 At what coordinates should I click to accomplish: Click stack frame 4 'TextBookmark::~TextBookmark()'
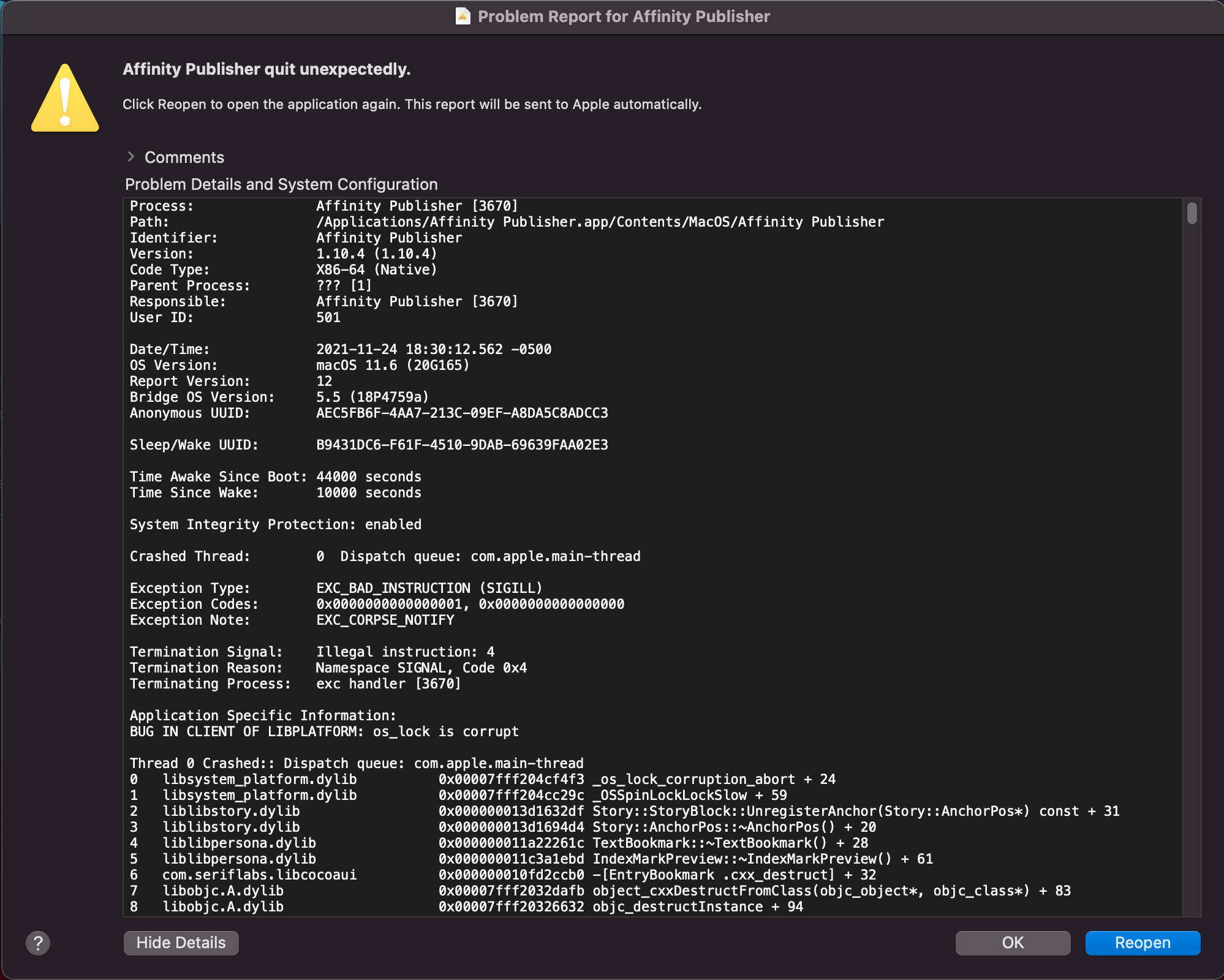[x=499, y=843]
